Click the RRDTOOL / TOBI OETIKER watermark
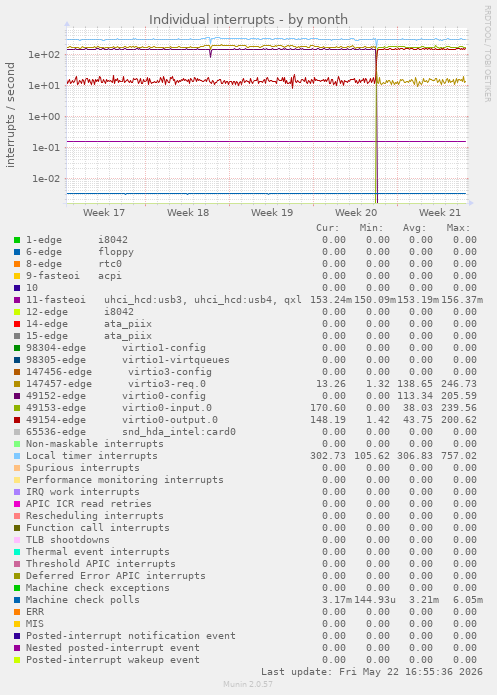Viewport: 497px width, 695px height. 487,54
